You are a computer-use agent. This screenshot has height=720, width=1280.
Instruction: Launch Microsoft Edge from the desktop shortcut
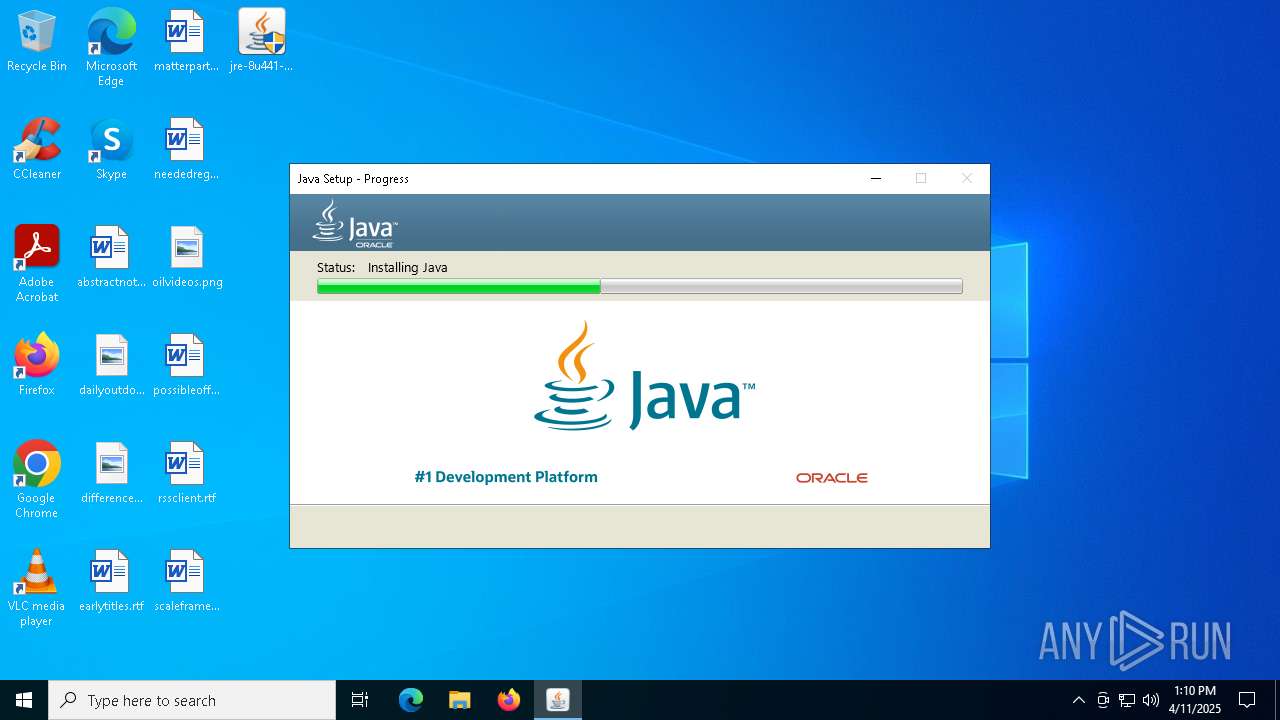click(111, 48)
